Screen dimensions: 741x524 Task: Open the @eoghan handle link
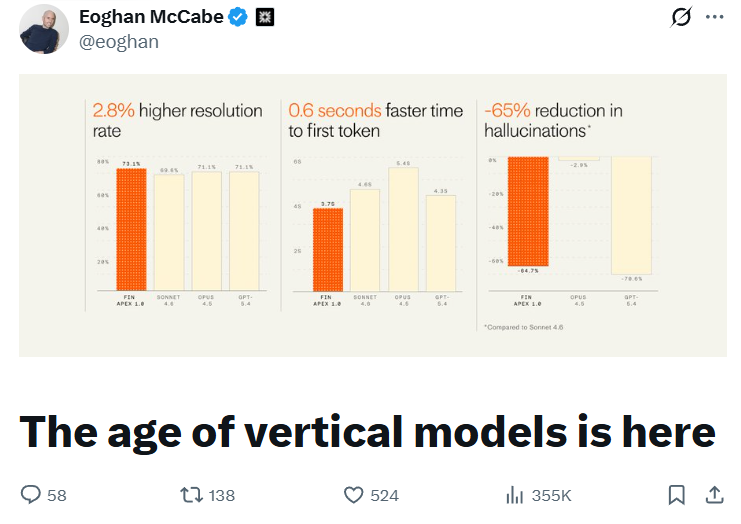119,41
